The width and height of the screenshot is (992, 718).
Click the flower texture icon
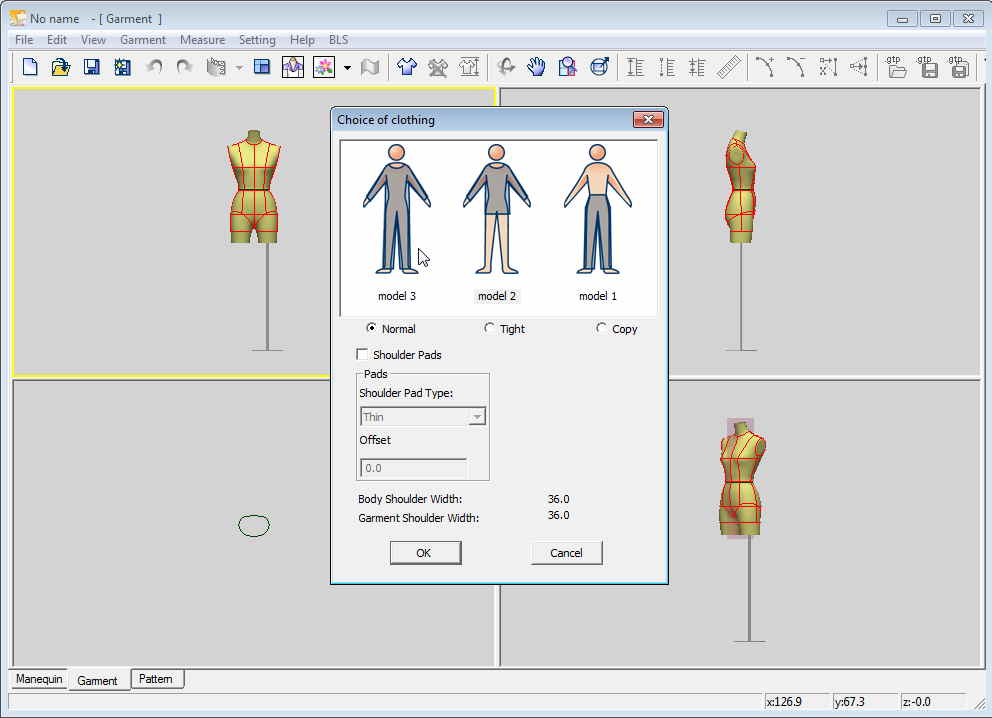point(323,67)
